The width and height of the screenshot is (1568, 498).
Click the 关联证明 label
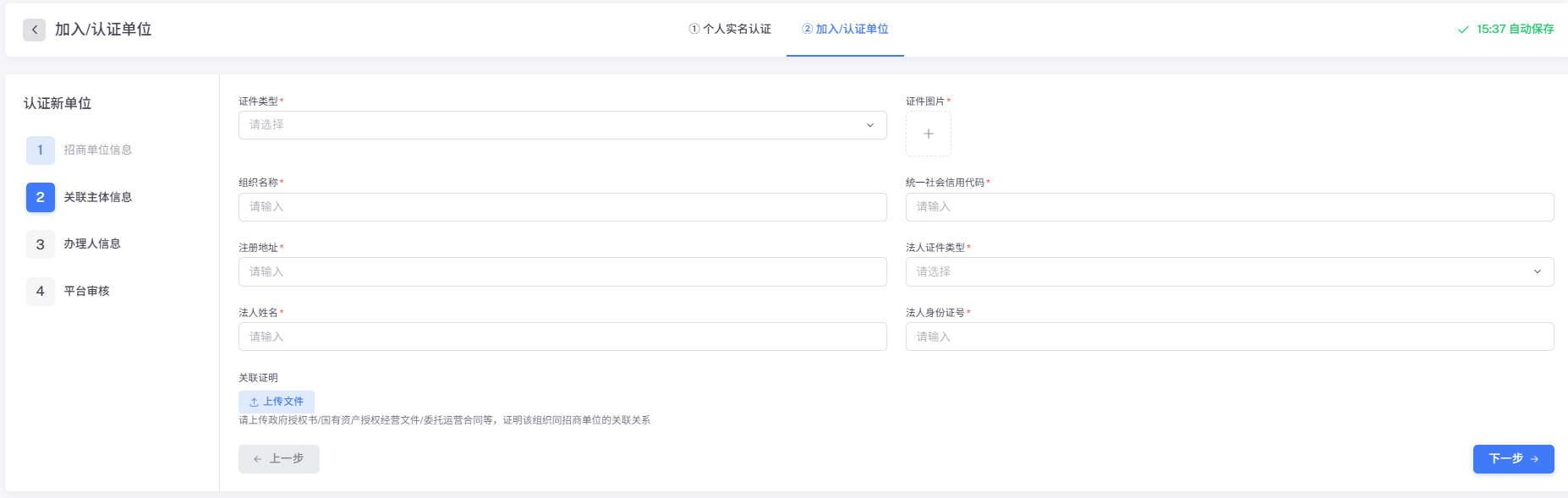click(x=258, y=378)
